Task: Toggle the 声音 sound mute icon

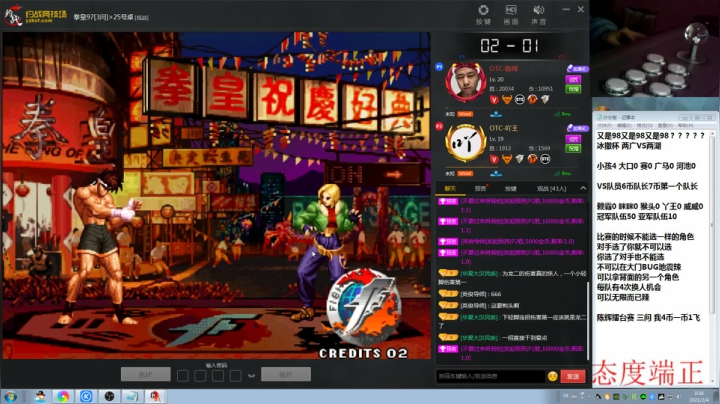Action: click(x=538, y=15)
